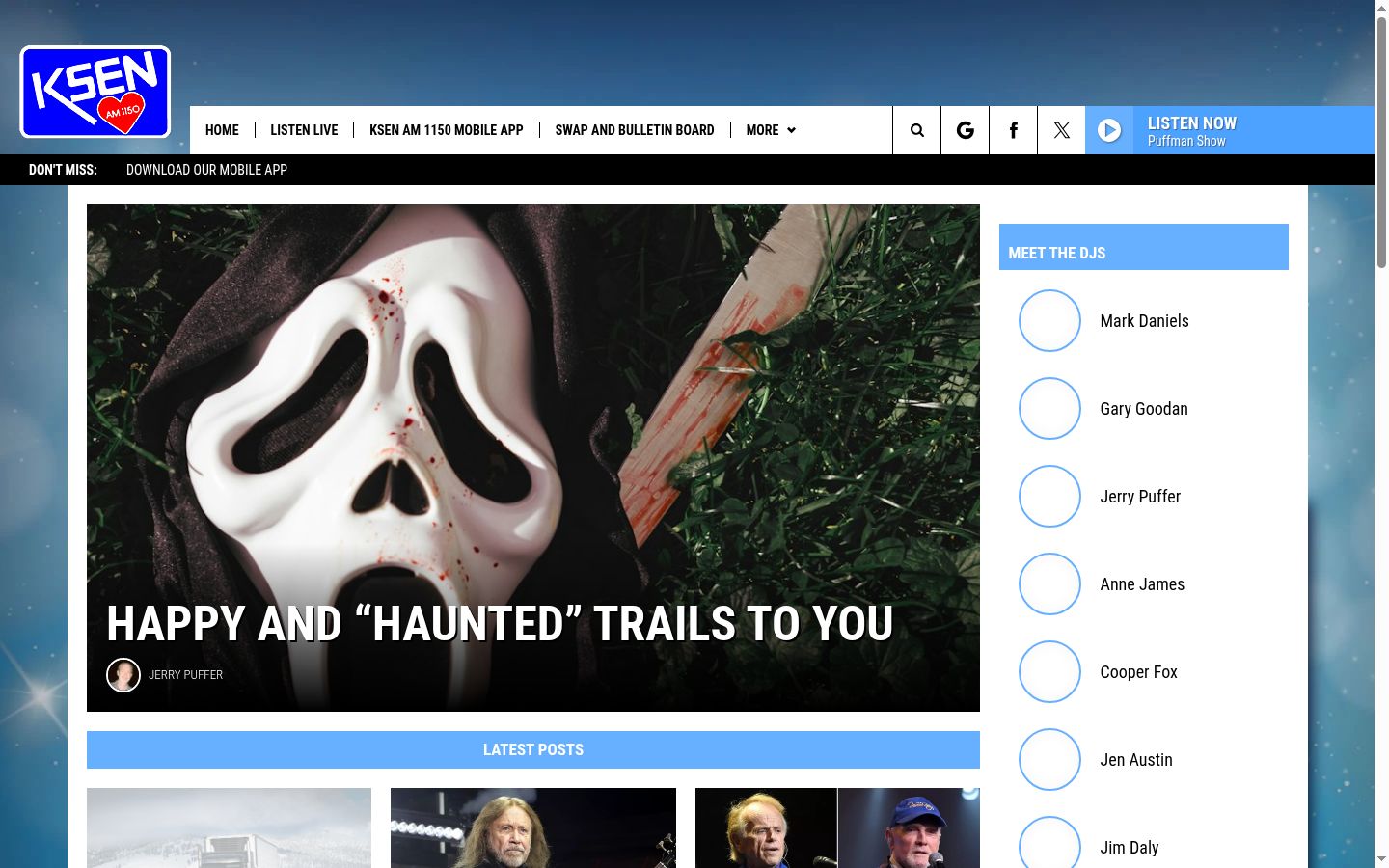Open the Facebook icon link
Viewport: 1389px width, 868px height.
click(x=1013, y=130)
